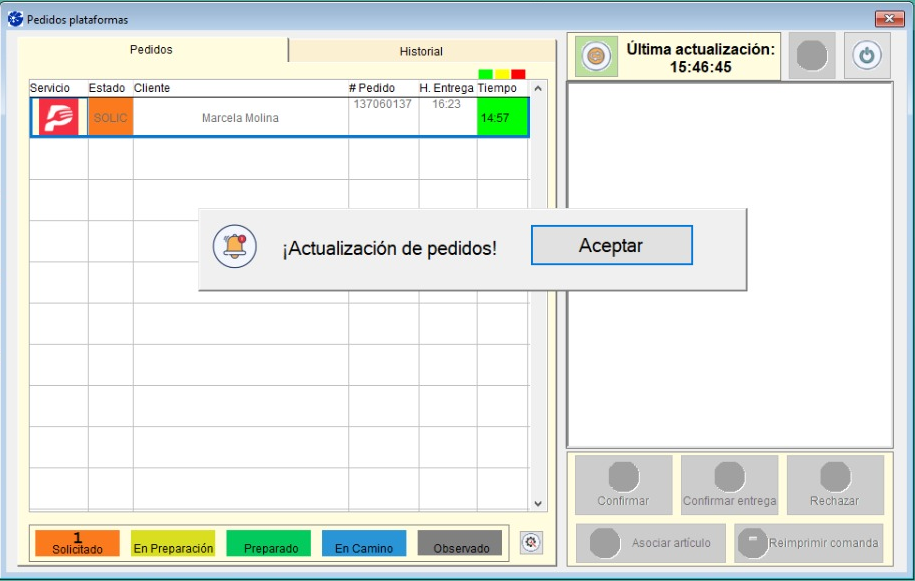Click the red time indicator swatch
Image resolution: width=915 pixels, height=581 pixels.
[518, 74]
